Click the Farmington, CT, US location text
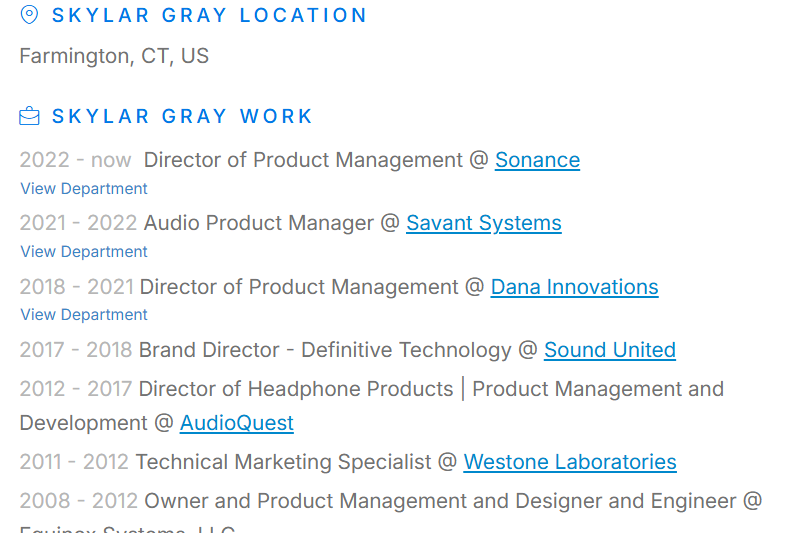Viewport: 802px width, 533px height. 114,56
